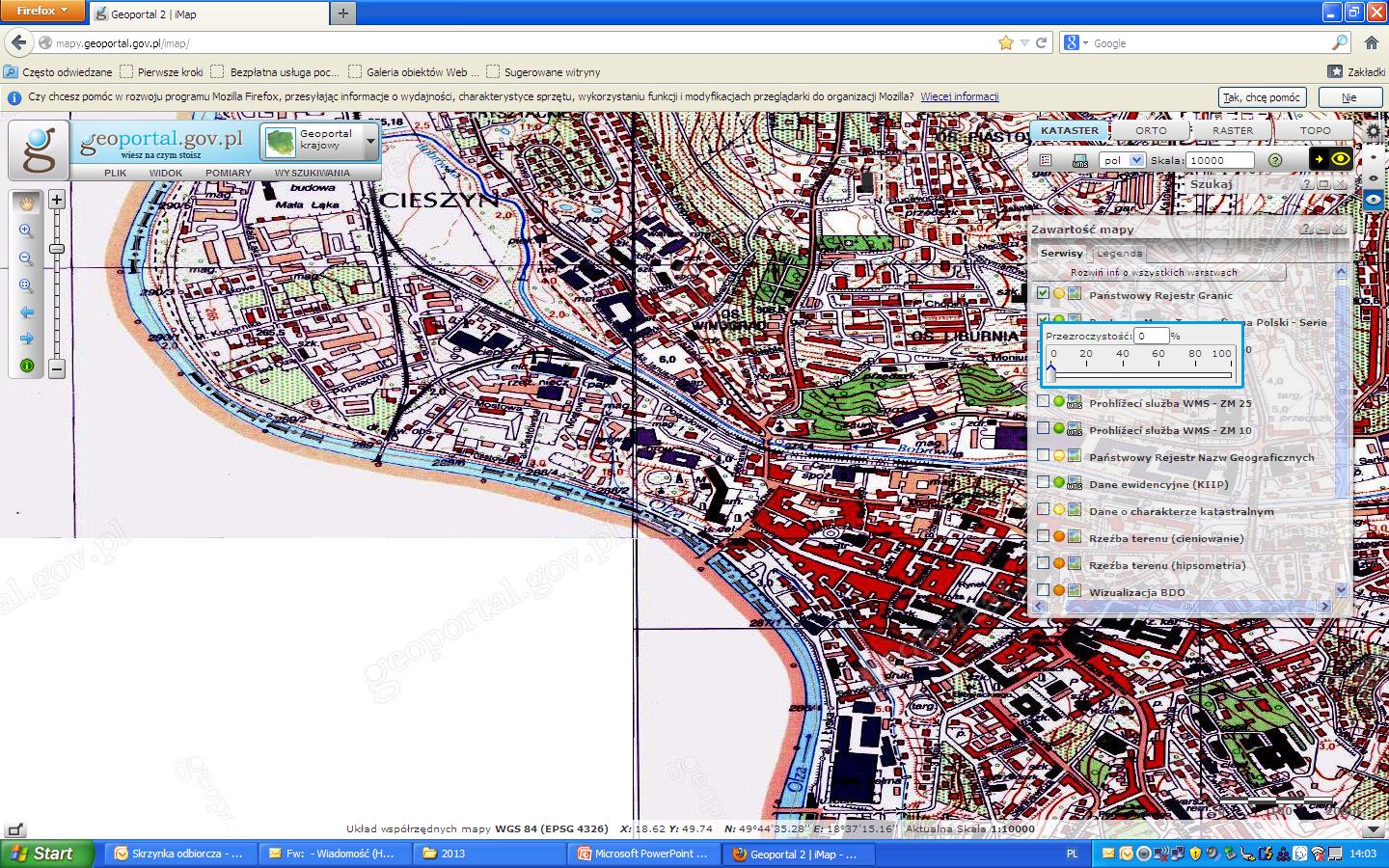This screenshot has width=1389, height=868.
Task: Open settings gear in right sidebar
Action: click(1374, 131)
